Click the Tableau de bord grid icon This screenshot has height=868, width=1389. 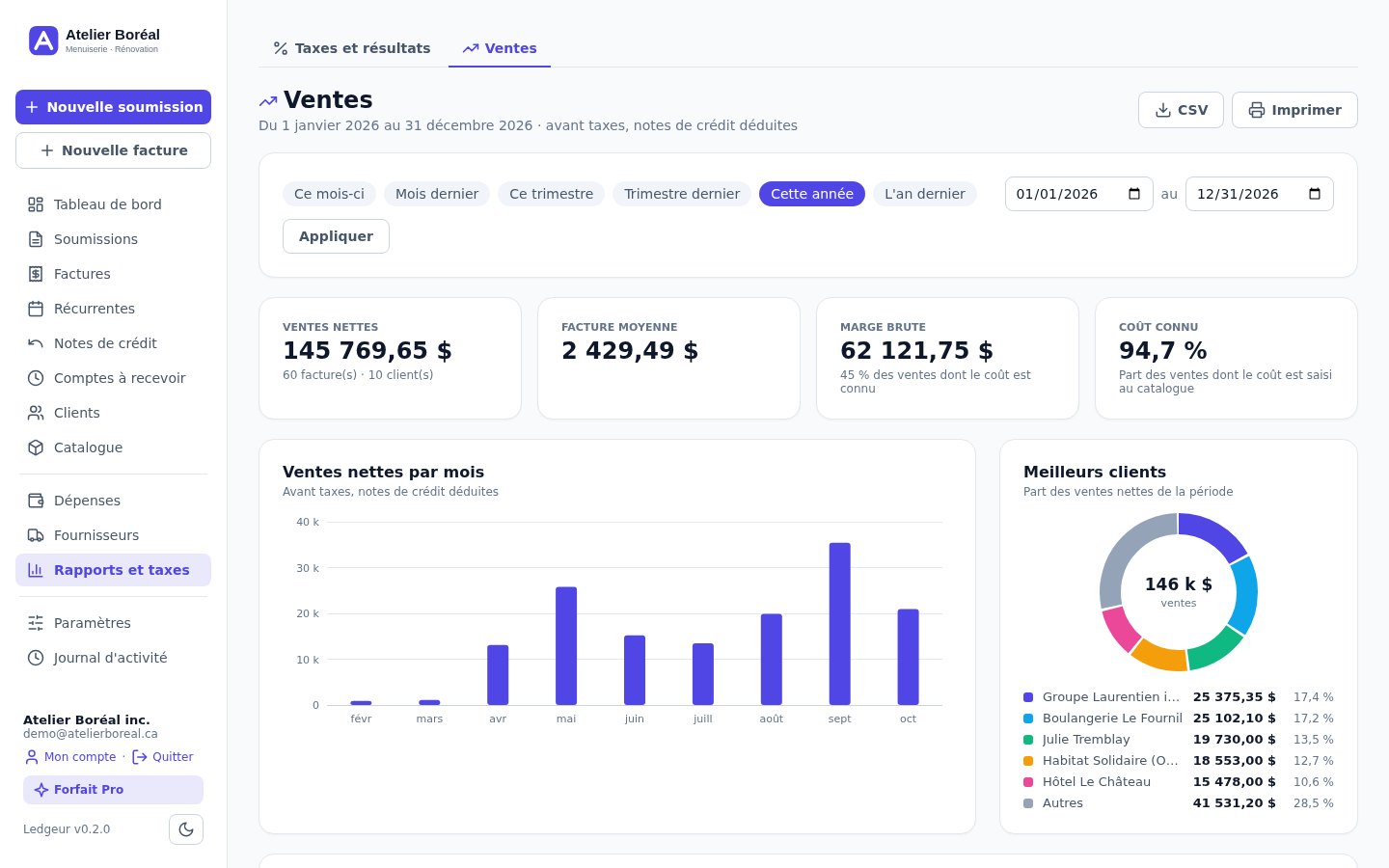pyautogui.click(x=36, y=204)
